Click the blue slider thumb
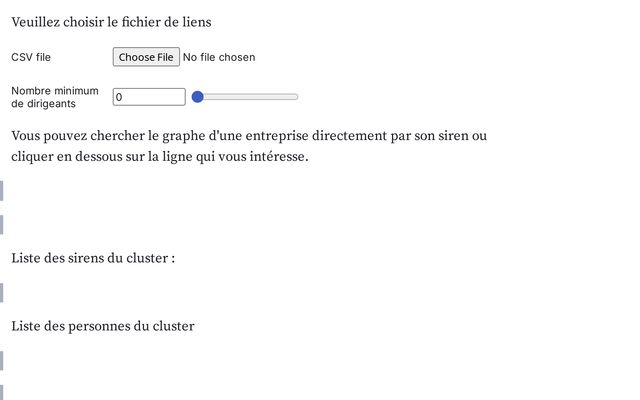The width and height of the screenshot is (640, 400). pyautogui.click(x=198, y=97)
